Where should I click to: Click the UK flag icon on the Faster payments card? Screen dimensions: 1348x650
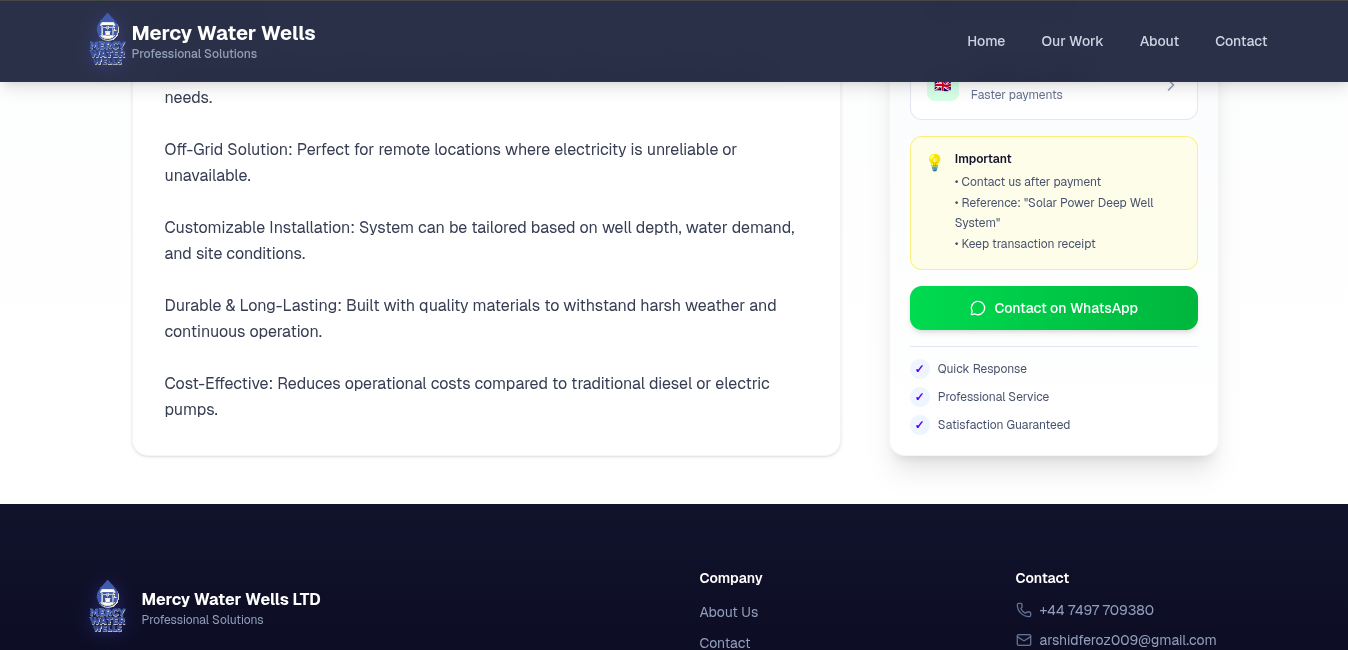942,86
